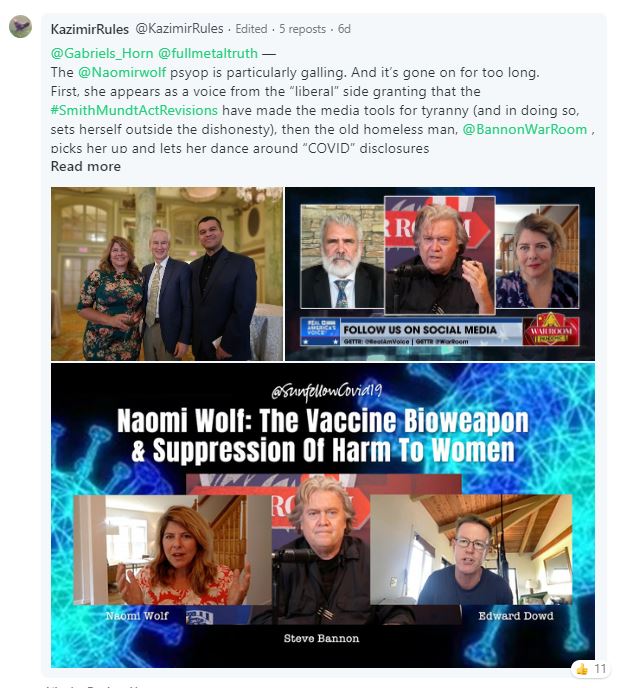Image resolution: width=617 pixels, height=688 pixels.
Task: Open the KazimirRules profile avatar
Action: click(20, 27)
